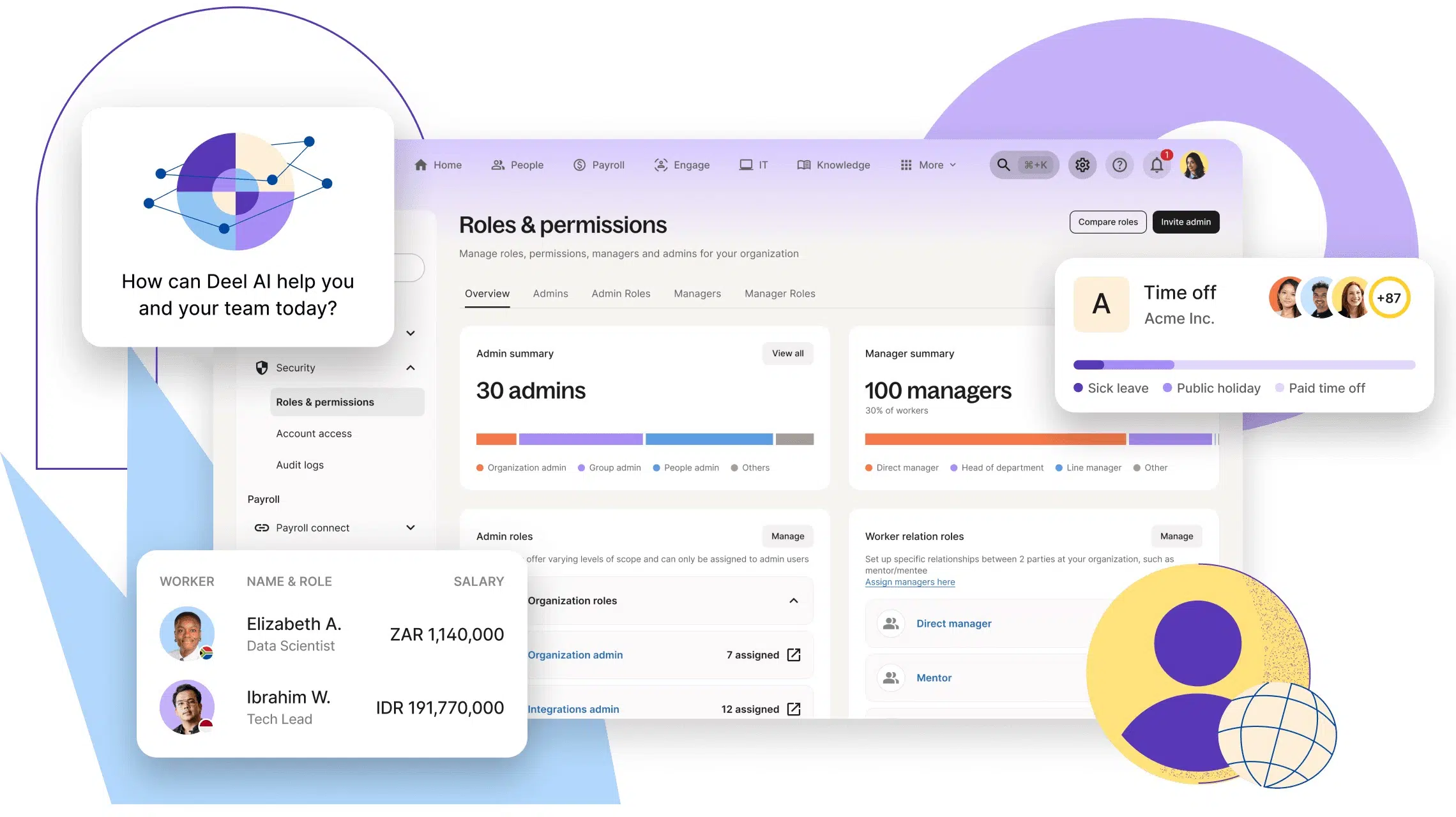Image resolution: width=1456 pixels, height=817 pixels.
Task: Switch to the Admin Roles tab
Action: pos(621,294)
